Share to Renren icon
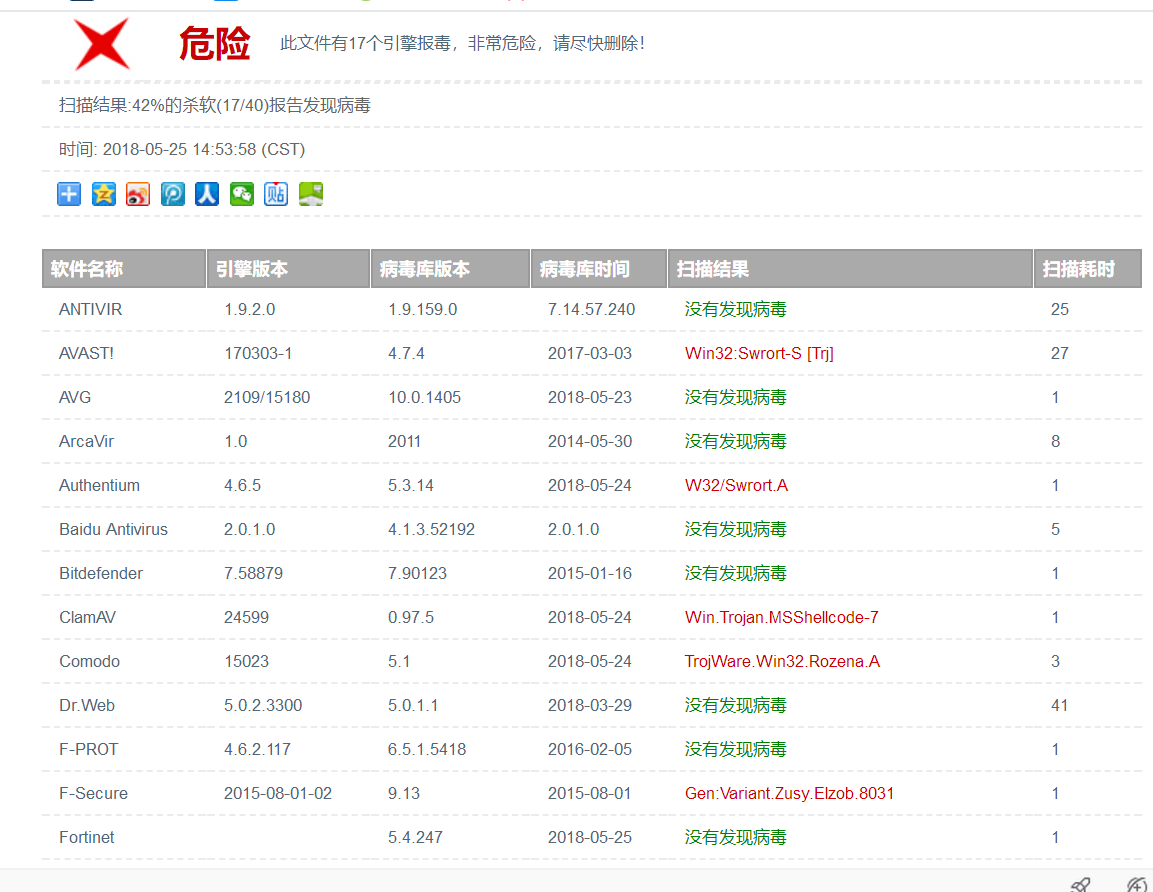The height and width of the screenshot is (892, 1153). [207, 194]
